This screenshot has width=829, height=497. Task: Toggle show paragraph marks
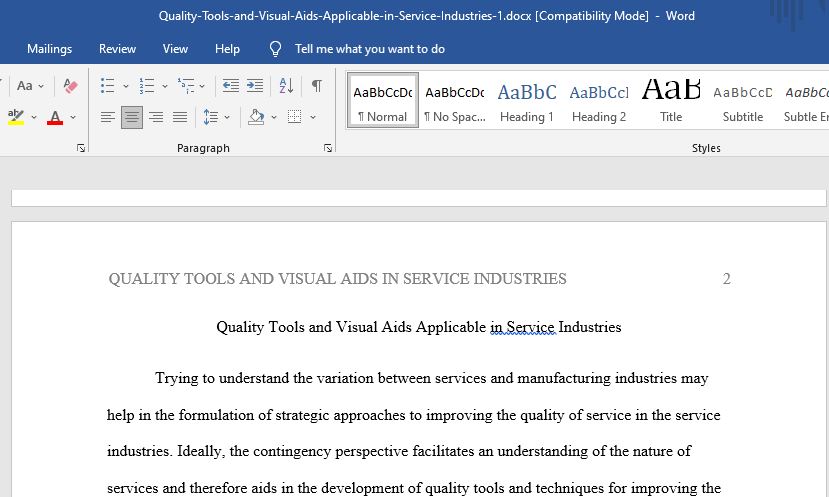coord(317,86)
